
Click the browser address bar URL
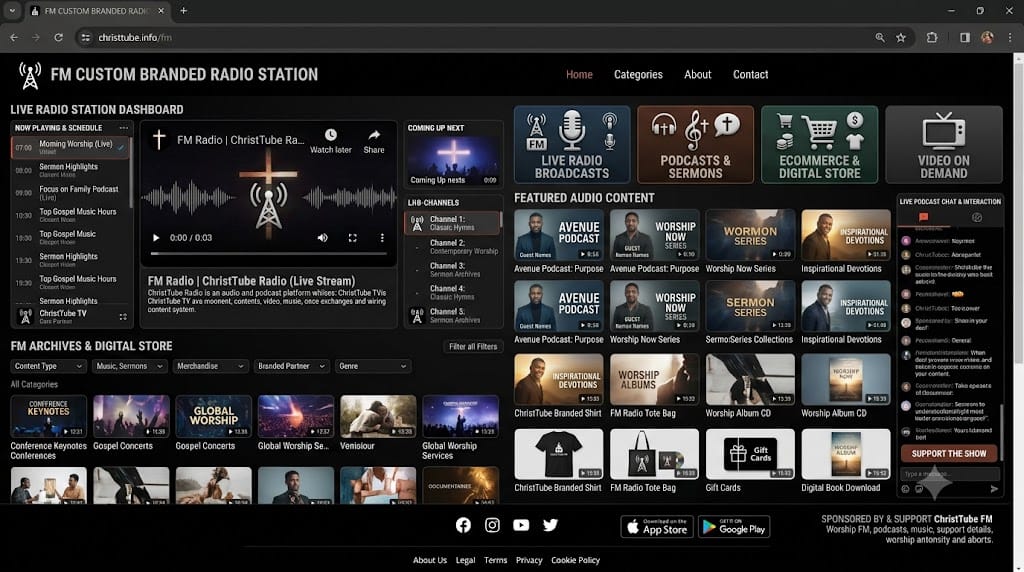(x=135, y=38)
